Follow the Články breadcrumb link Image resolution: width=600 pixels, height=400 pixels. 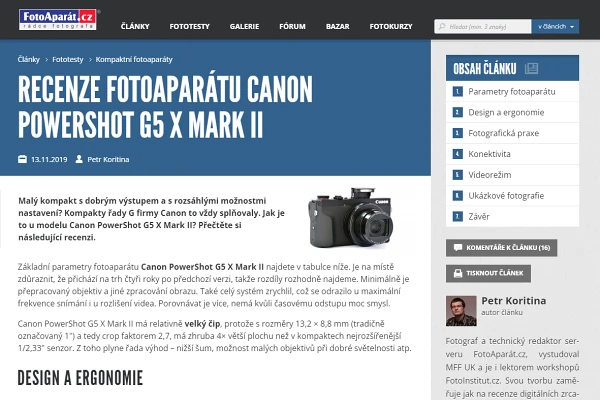click(29, 59)
